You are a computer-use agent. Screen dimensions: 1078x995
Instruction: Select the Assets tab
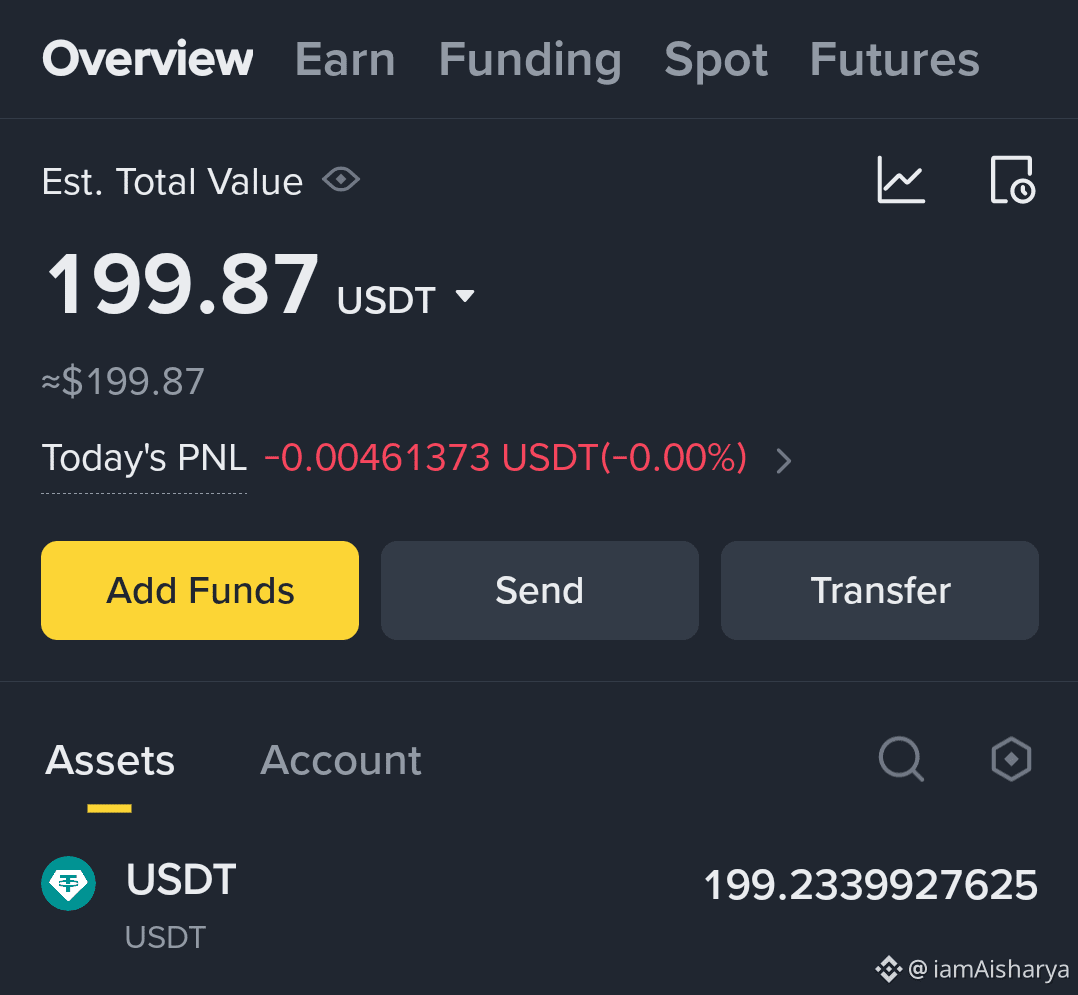coord(110,761)
